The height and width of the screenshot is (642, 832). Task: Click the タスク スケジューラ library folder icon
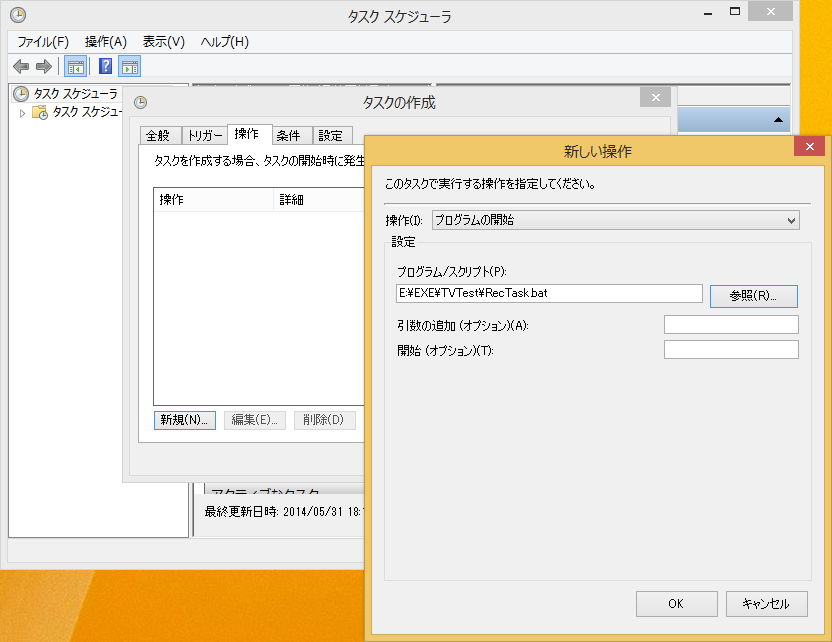click(40, 112)
